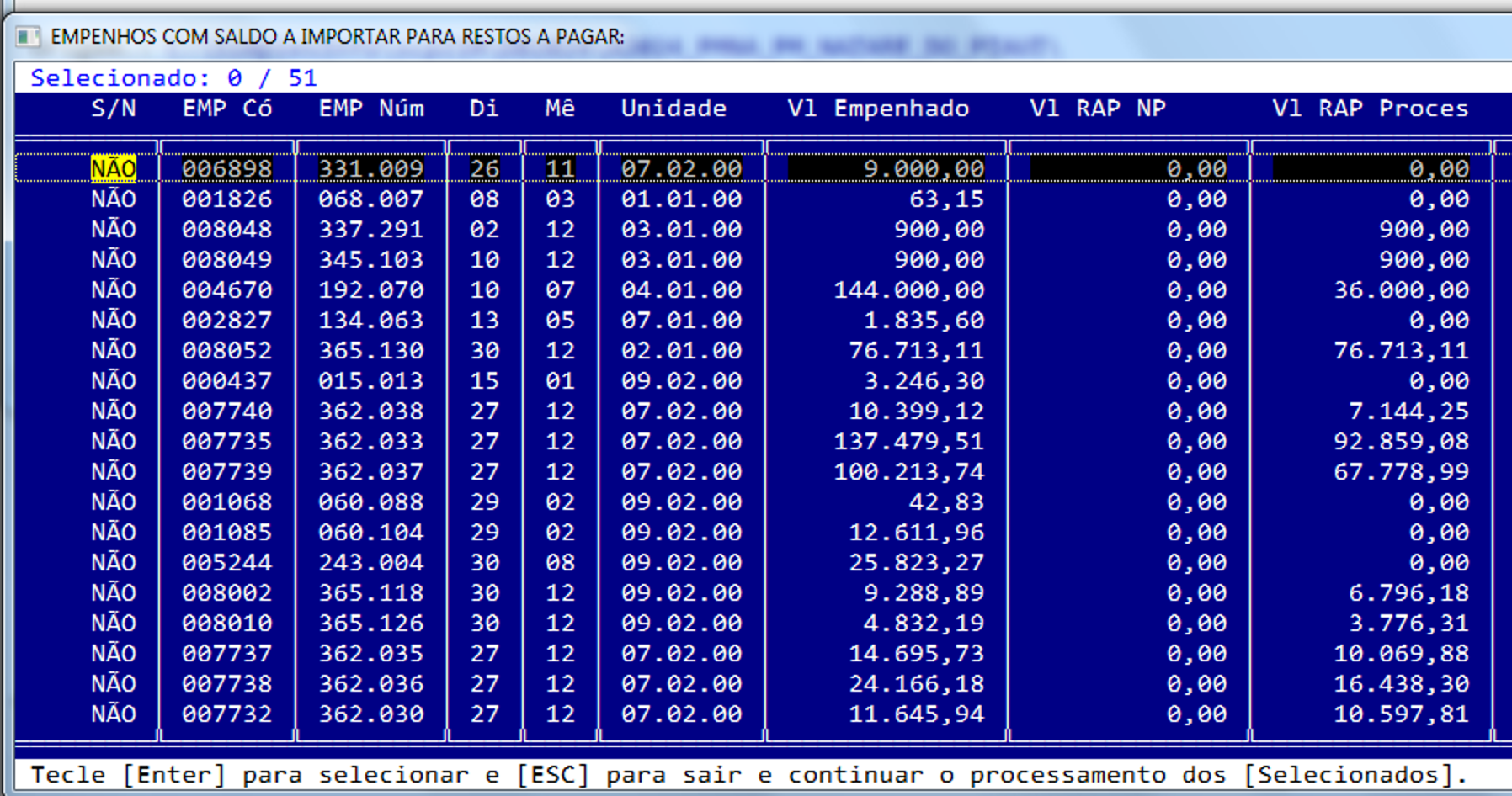Select the row with empenho code 008052
This screenshot has width=1512, height=796.
(755, 351)
